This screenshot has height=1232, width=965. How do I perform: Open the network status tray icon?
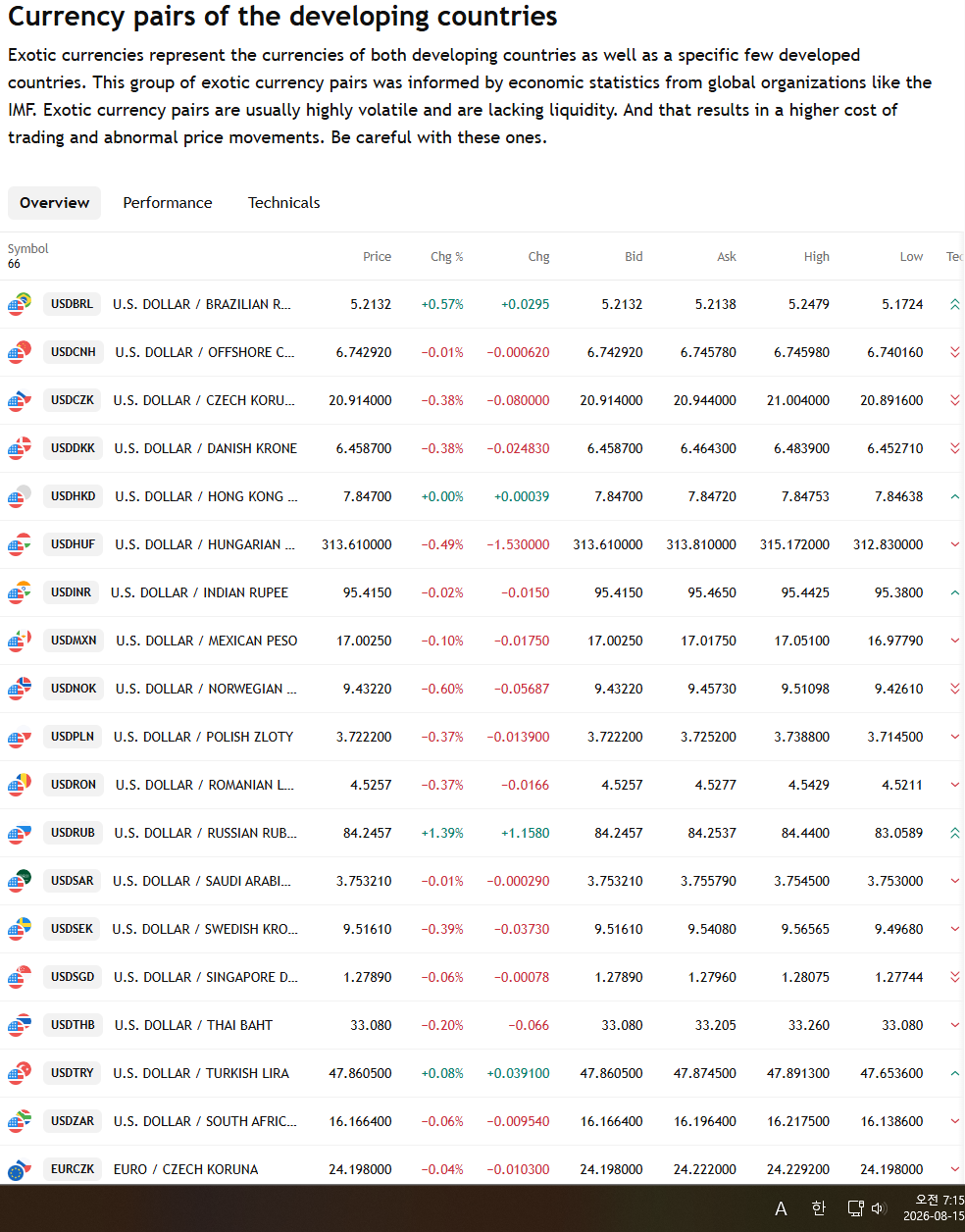(x=855, y=1208)
